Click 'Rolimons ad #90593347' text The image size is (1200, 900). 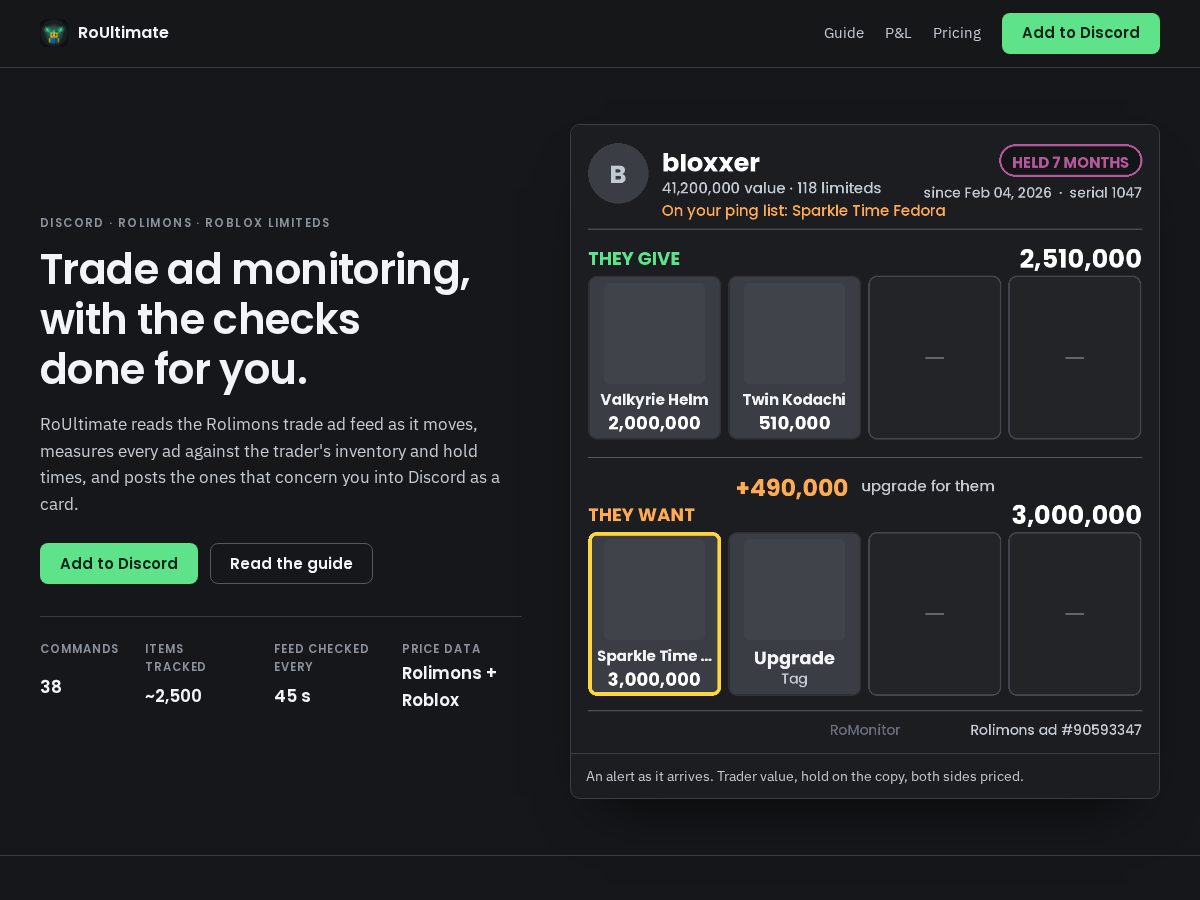[x=1056, y=730]
